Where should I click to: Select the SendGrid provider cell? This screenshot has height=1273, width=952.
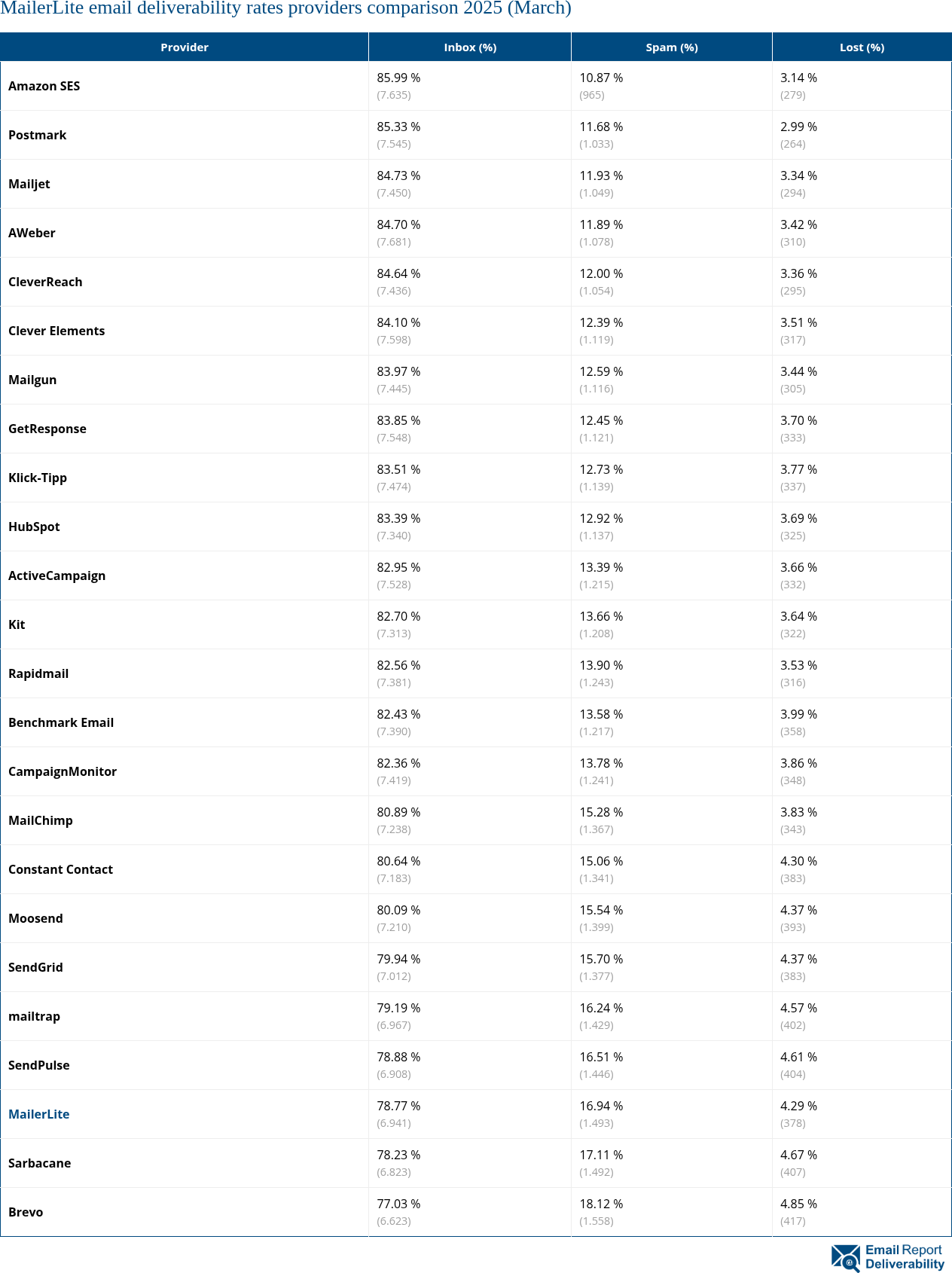click(x=36, y=967)
